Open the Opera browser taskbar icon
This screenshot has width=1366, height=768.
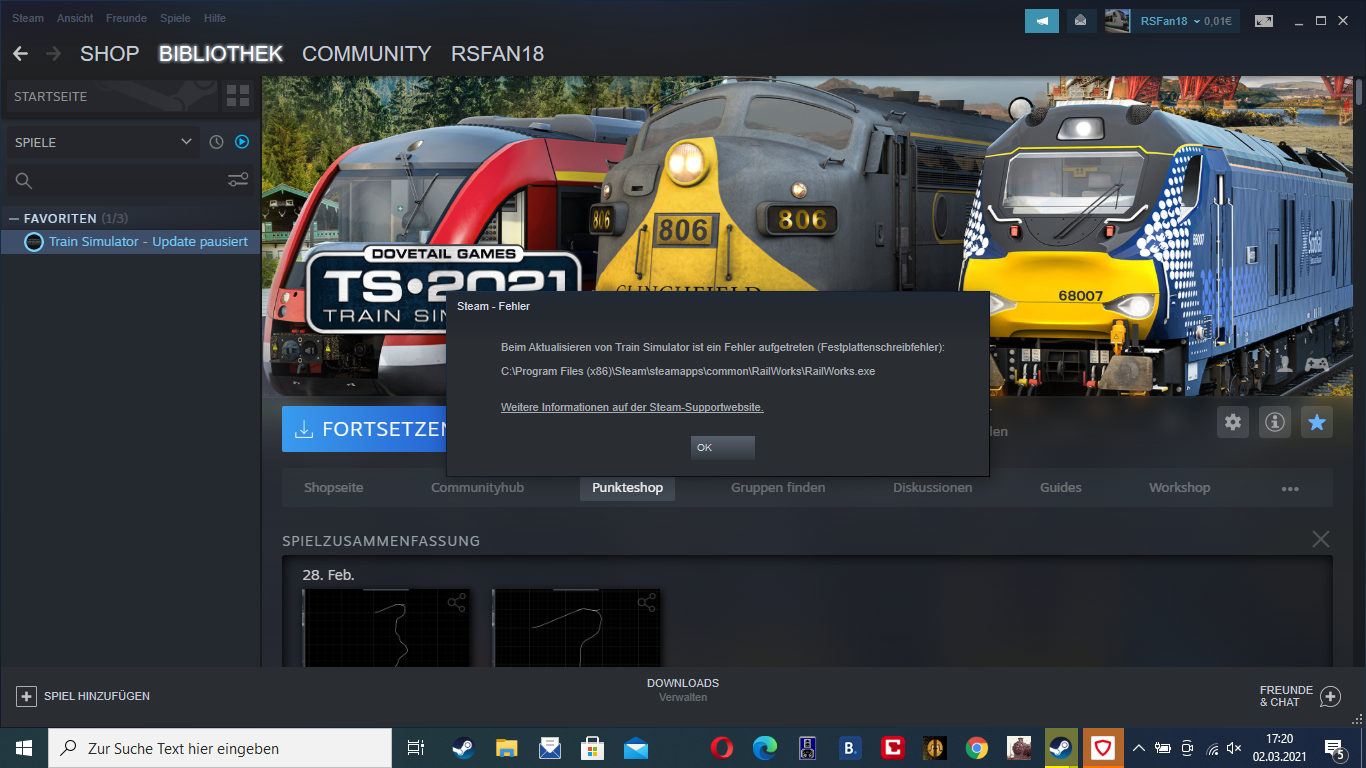[x=722, y=748]
